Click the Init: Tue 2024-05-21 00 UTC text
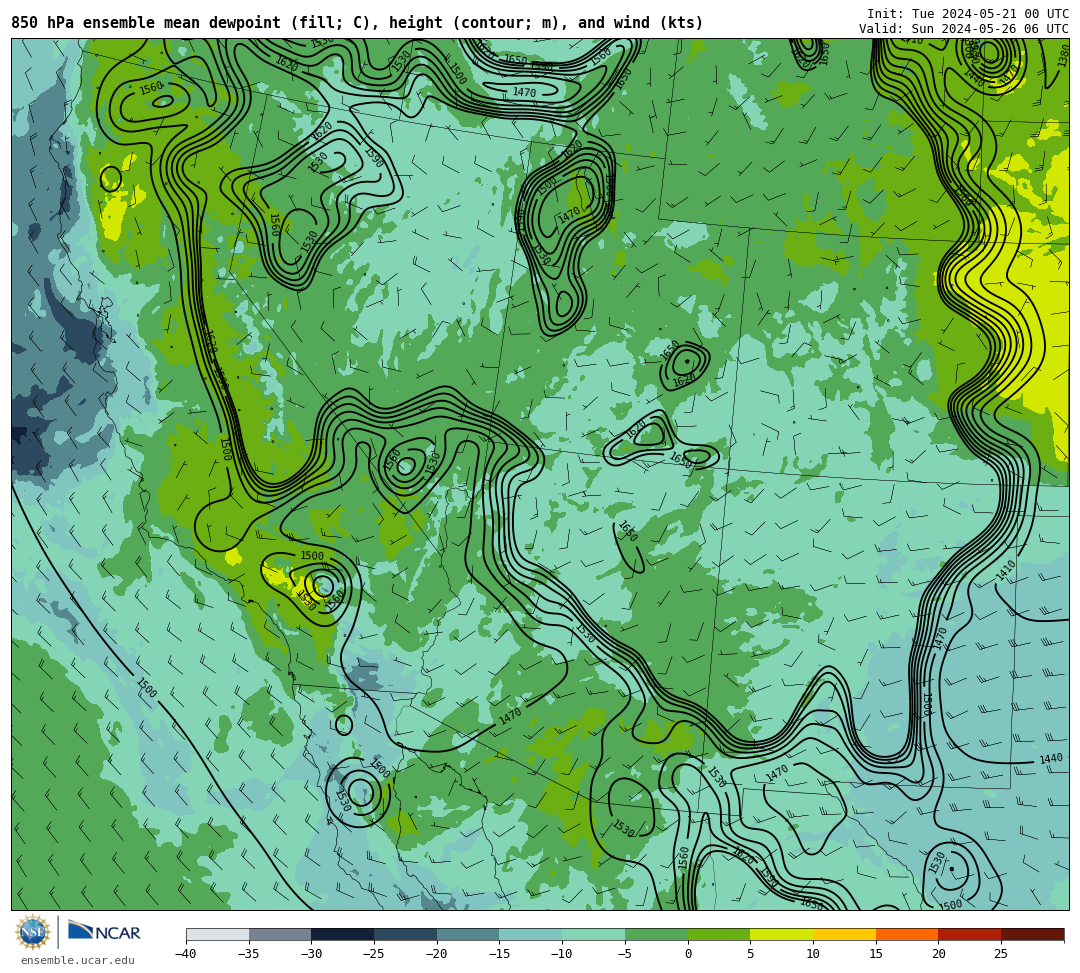The height and width of the screenshot is (973, 1080). pos(968,14)
